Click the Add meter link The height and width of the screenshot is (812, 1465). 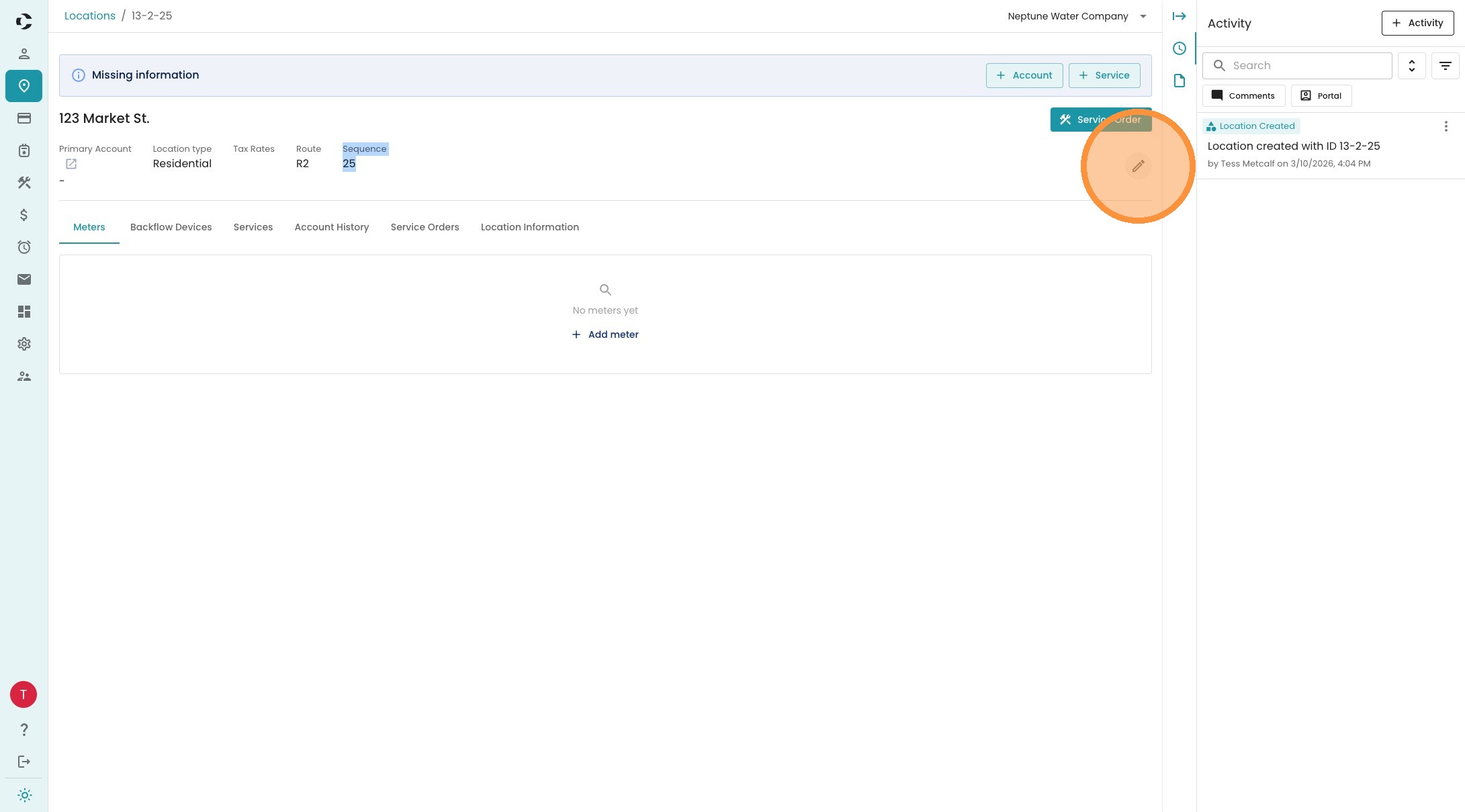[x=605, y=334]
